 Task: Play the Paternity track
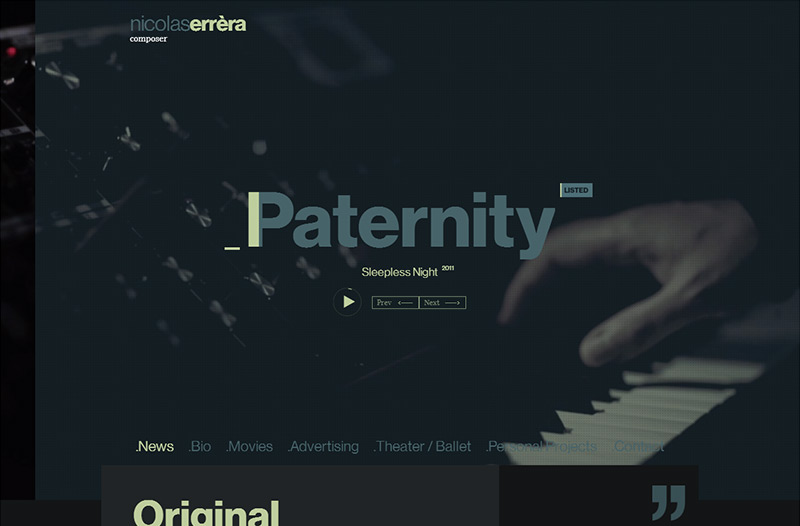[x=347, y=302]
